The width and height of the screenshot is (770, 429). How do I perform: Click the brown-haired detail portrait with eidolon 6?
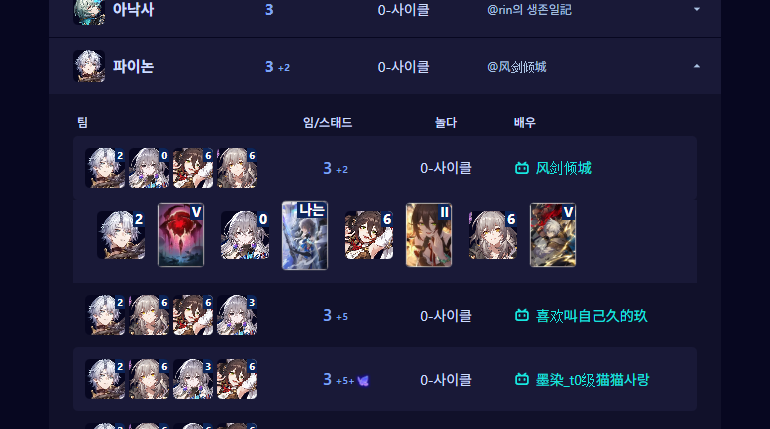tap(369, 235)
